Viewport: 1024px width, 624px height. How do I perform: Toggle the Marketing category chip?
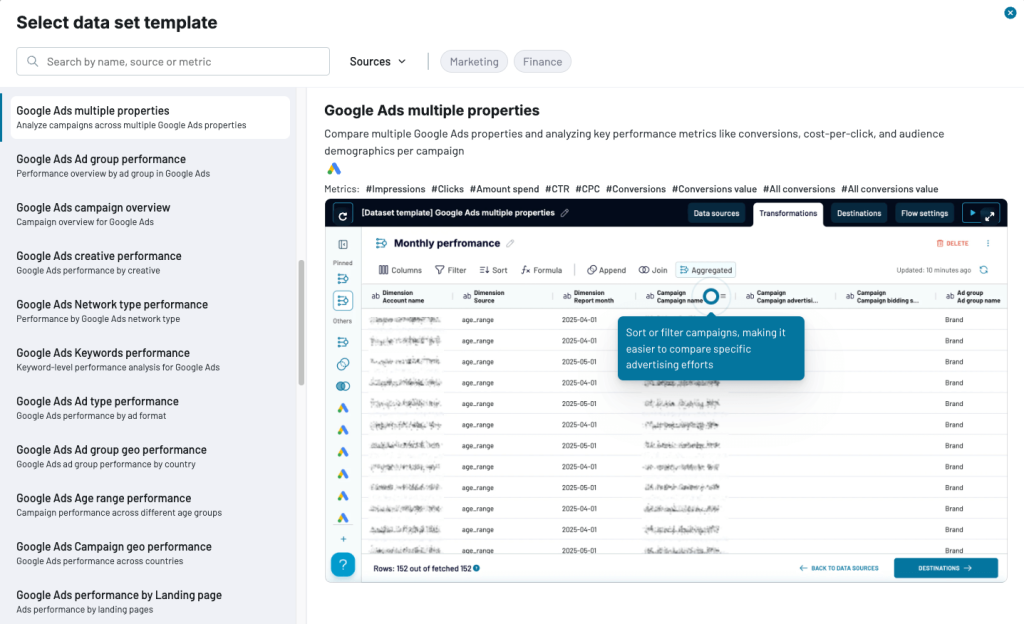(473, 61)
